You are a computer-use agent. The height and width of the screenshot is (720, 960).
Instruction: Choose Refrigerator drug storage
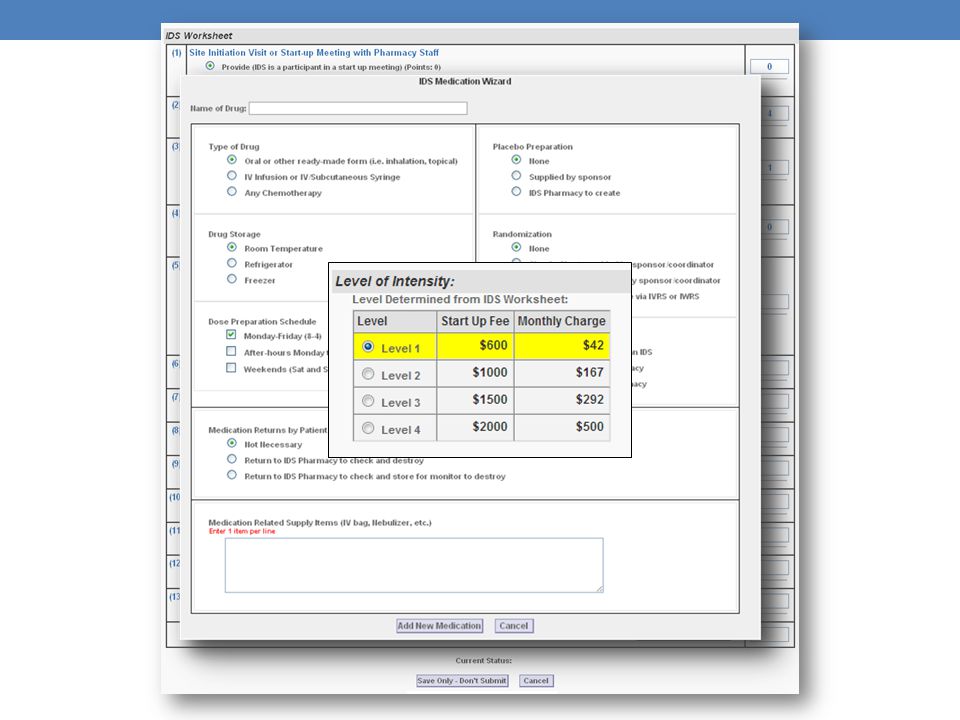click(x=231, y=263)
